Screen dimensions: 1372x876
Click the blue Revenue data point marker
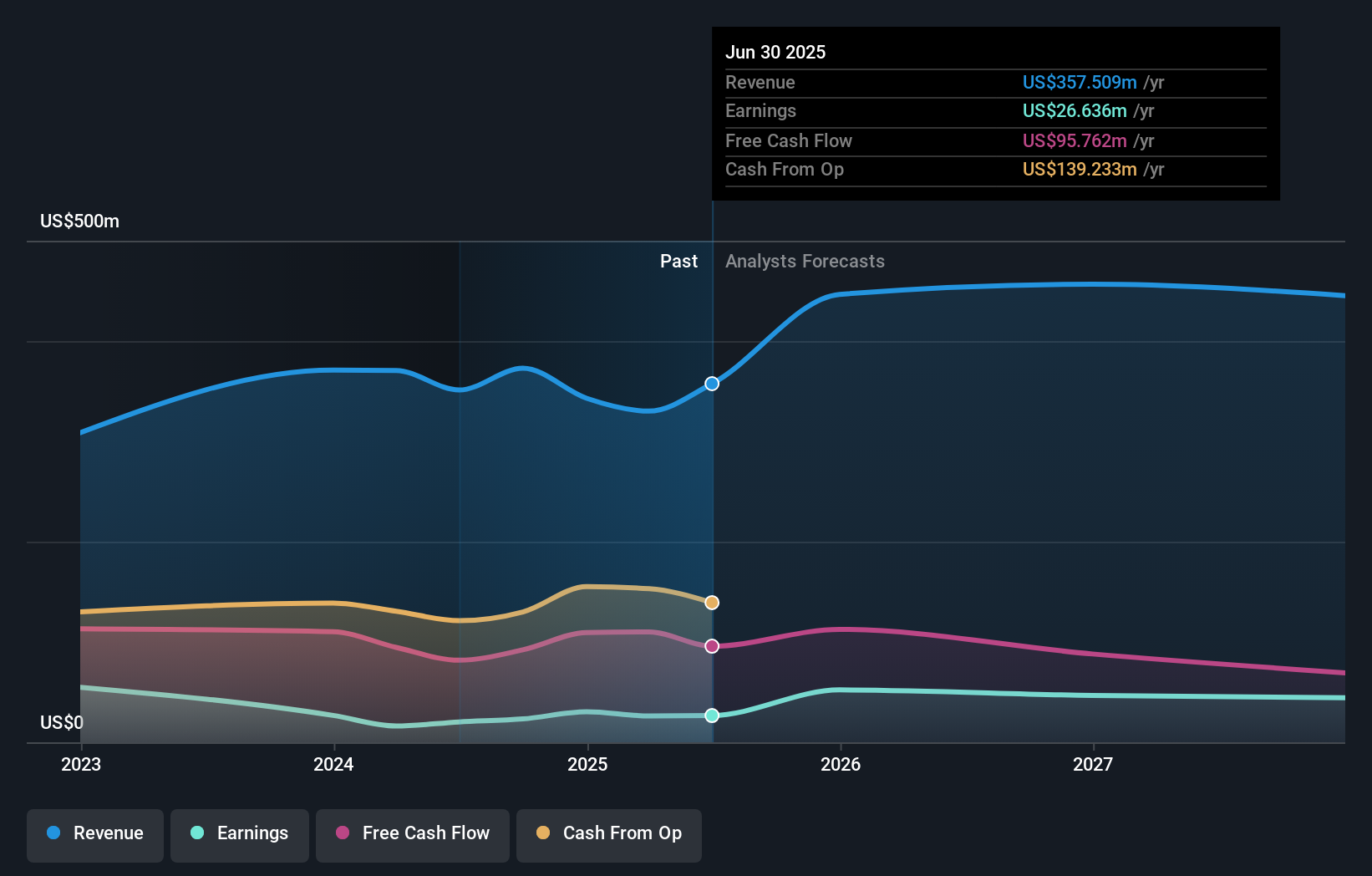[712, 384]
